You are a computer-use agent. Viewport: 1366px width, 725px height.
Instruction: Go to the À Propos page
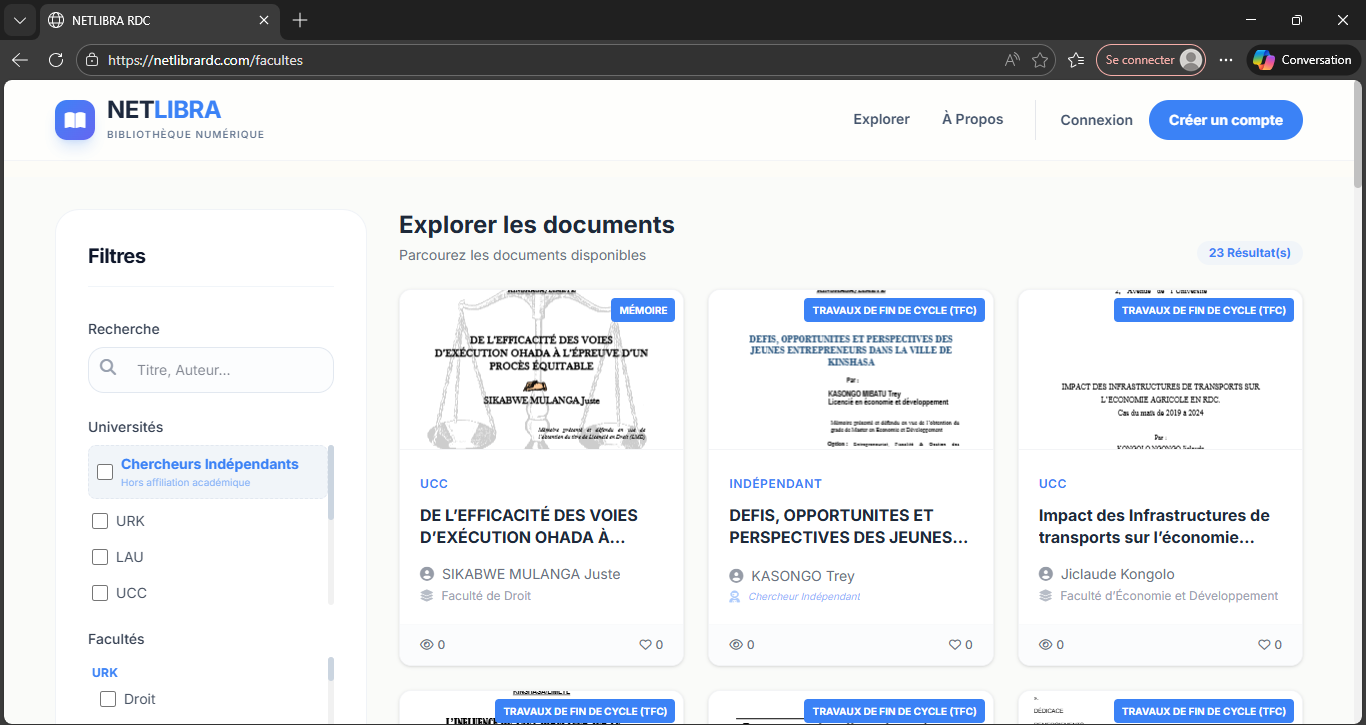pos(972,119)
